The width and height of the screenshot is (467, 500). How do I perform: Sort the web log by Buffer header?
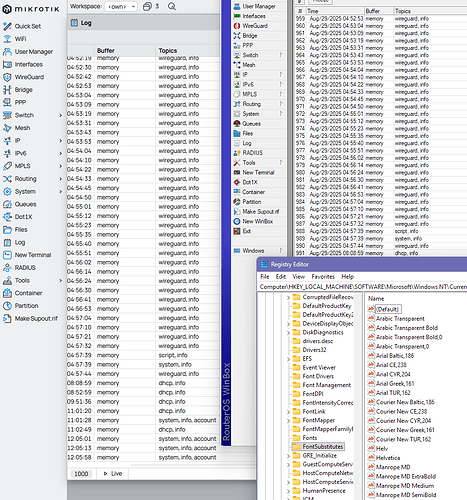(106, 51)
